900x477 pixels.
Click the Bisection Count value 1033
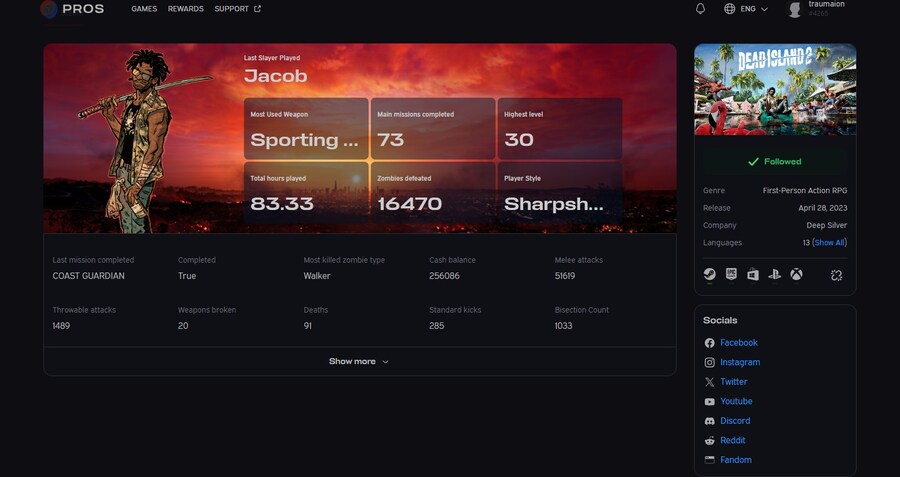[564, 326]
